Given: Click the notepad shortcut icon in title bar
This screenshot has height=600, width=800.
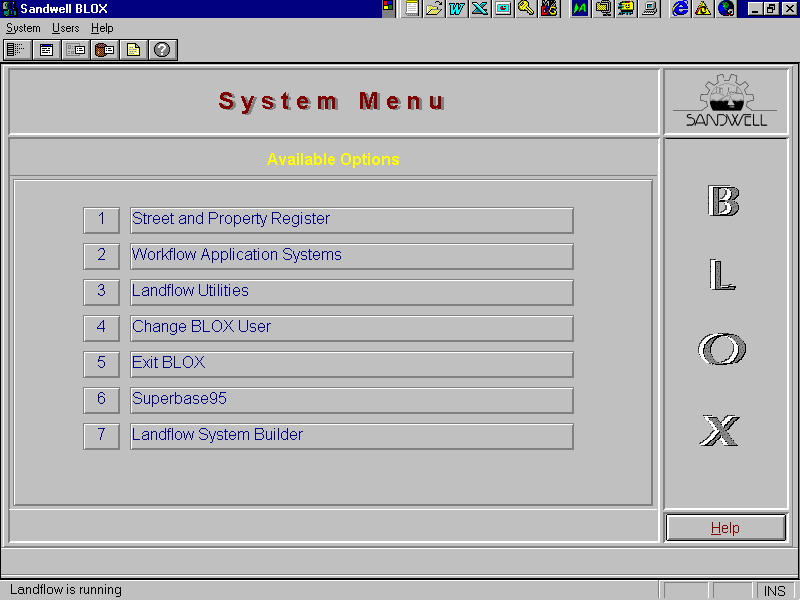Looking at the screenshot, I should 411,8.
